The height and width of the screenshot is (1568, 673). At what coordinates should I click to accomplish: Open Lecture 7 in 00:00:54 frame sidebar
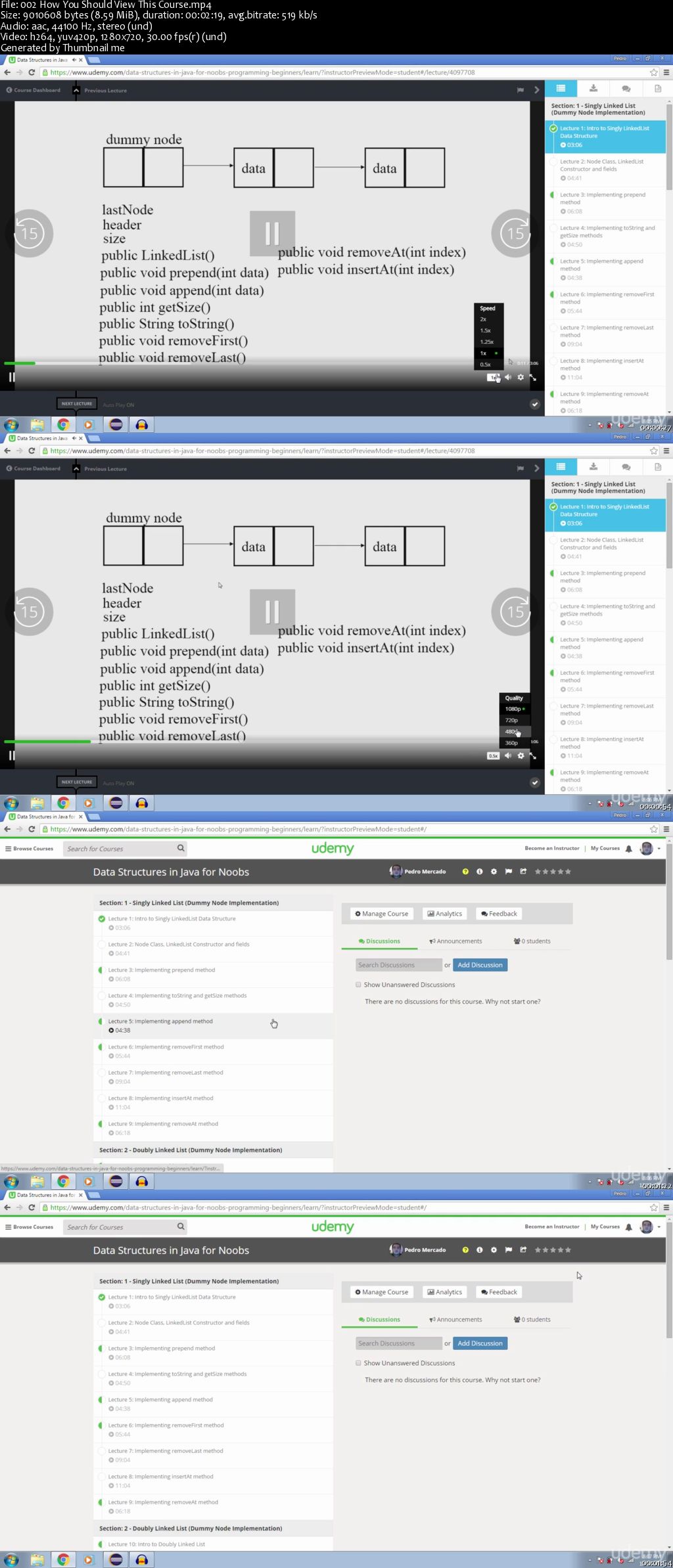click(x=605, y=714)
